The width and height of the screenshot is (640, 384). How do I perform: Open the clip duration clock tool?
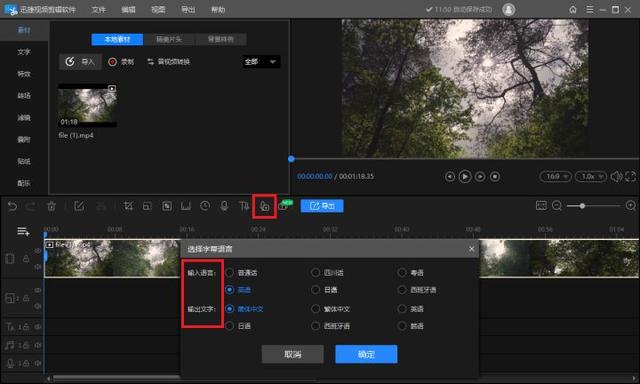pyautogui.click(x=205, y=206)
